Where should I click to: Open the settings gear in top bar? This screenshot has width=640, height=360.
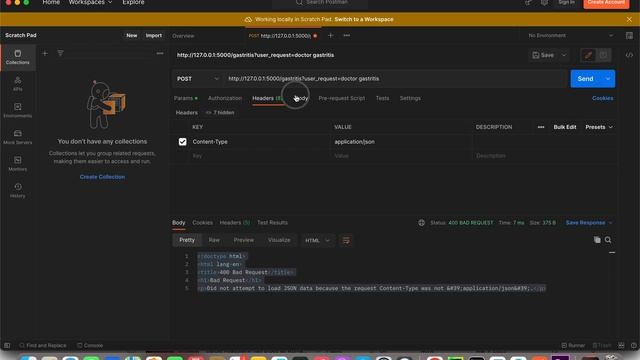coord(544,2)
